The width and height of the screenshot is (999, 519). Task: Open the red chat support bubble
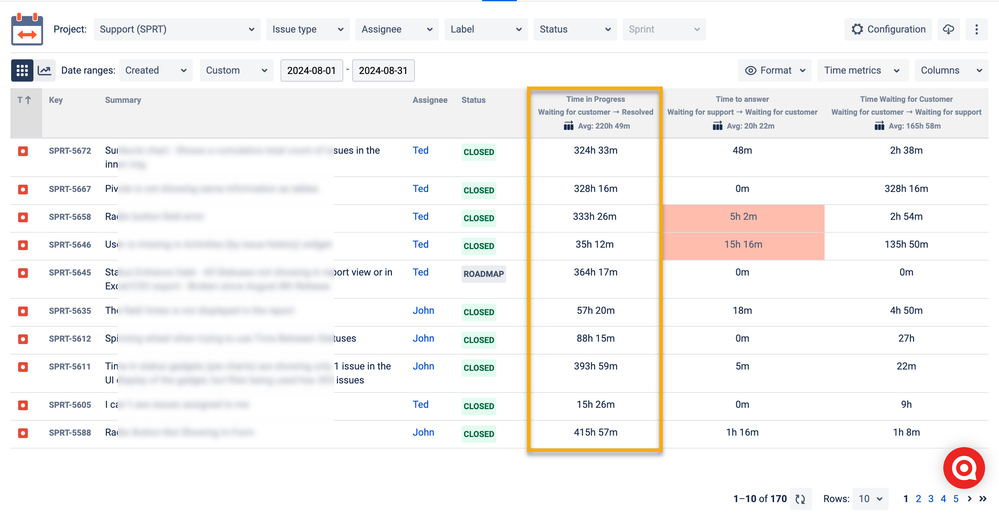point(964,468)
